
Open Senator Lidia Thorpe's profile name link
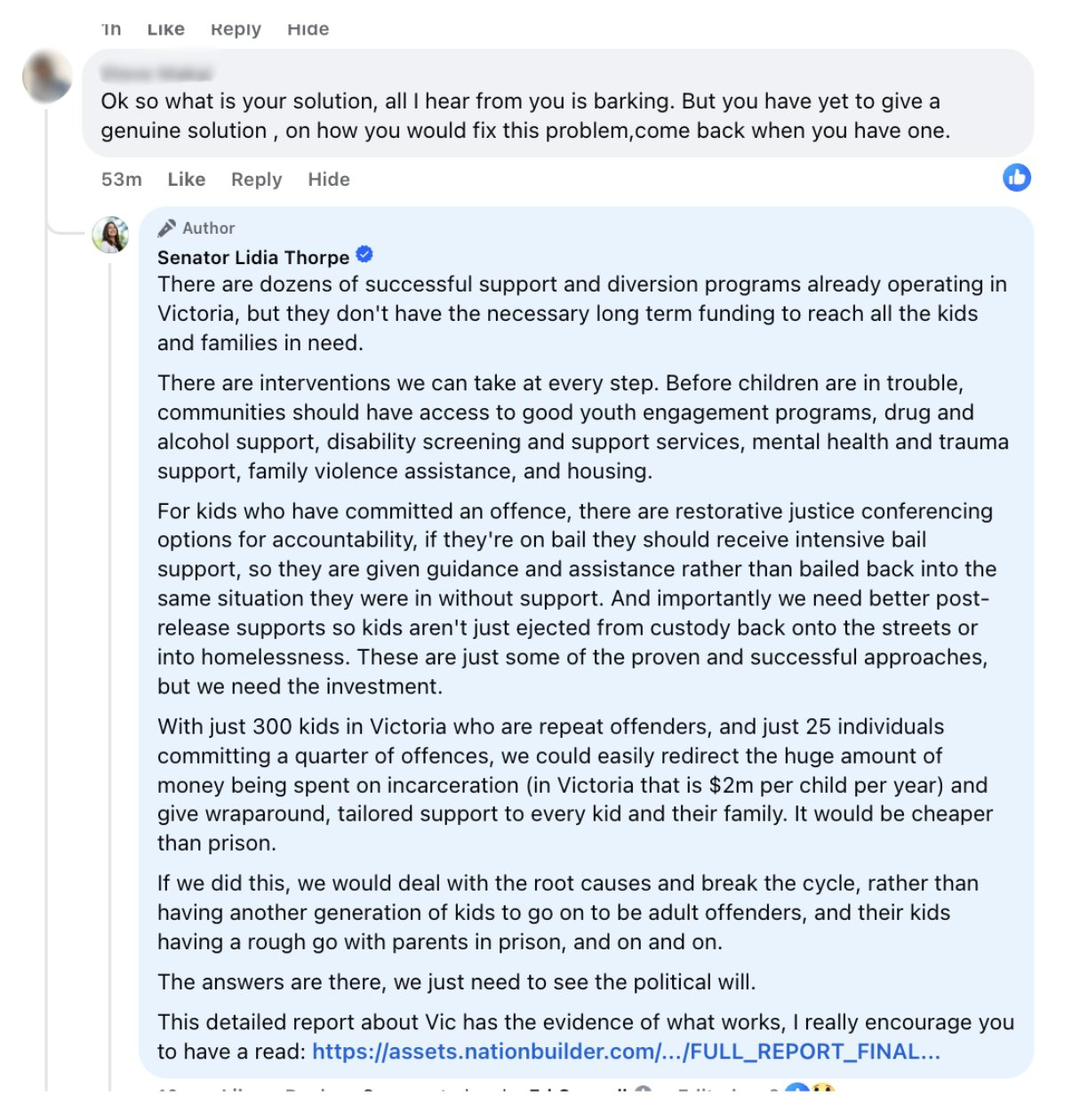[253, 258]
